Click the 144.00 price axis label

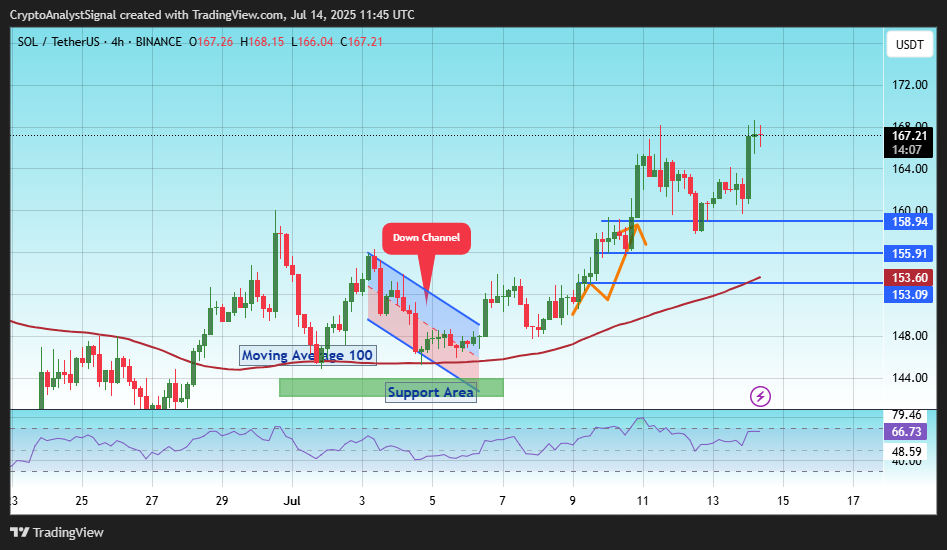pyautogui.click(x=910, y=378)
